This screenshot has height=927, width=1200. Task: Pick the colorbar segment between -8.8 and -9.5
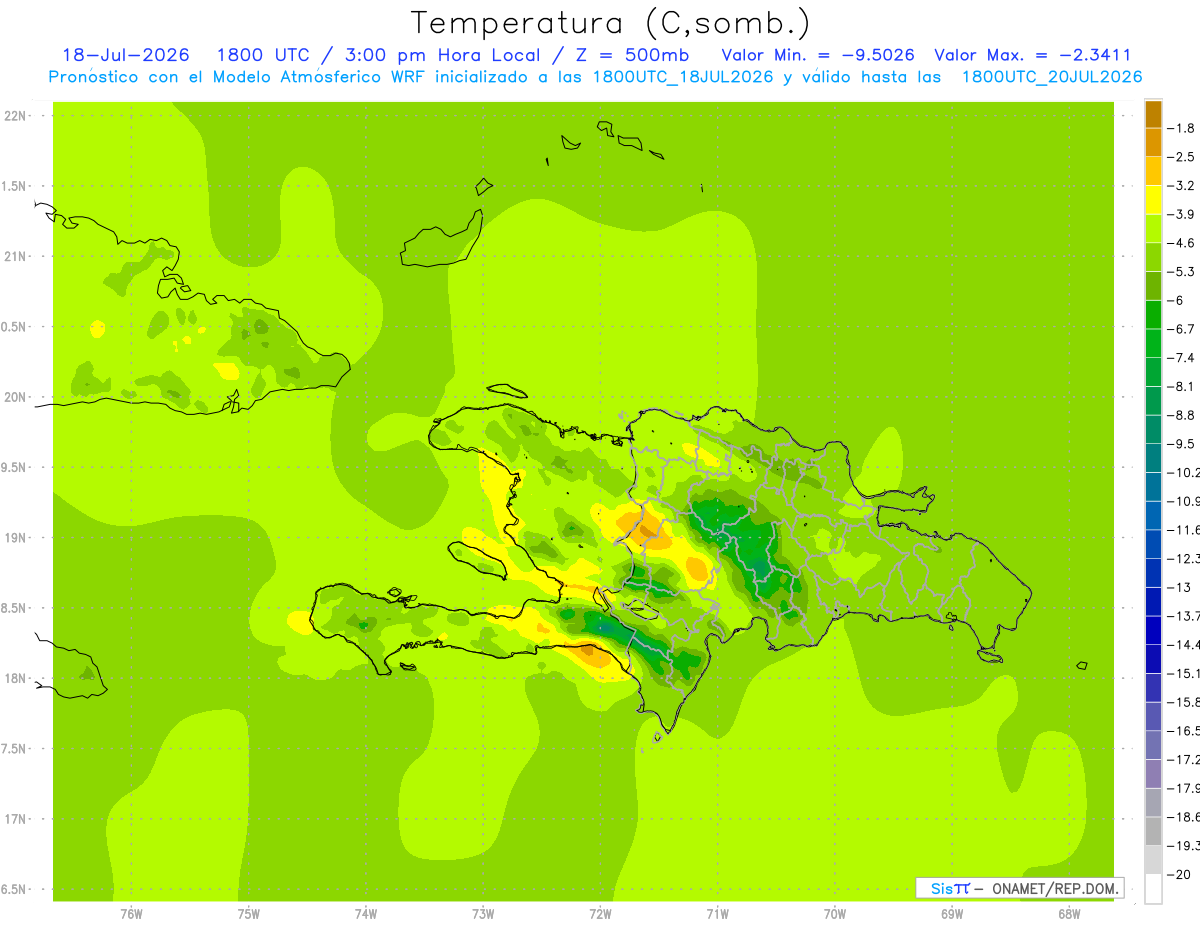pos(1153,429)
